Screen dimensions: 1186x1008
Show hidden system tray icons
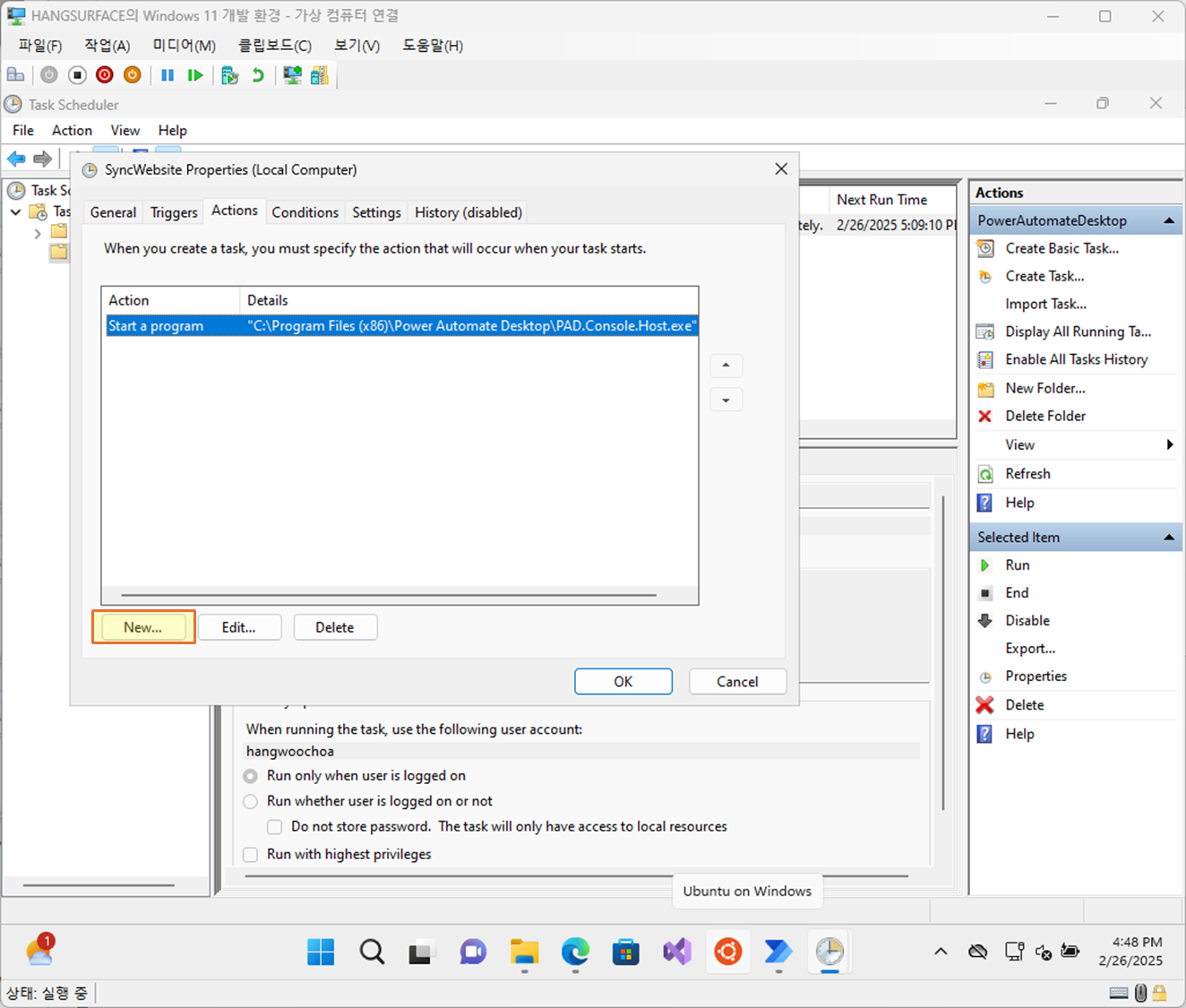click(x=941, y=952)
